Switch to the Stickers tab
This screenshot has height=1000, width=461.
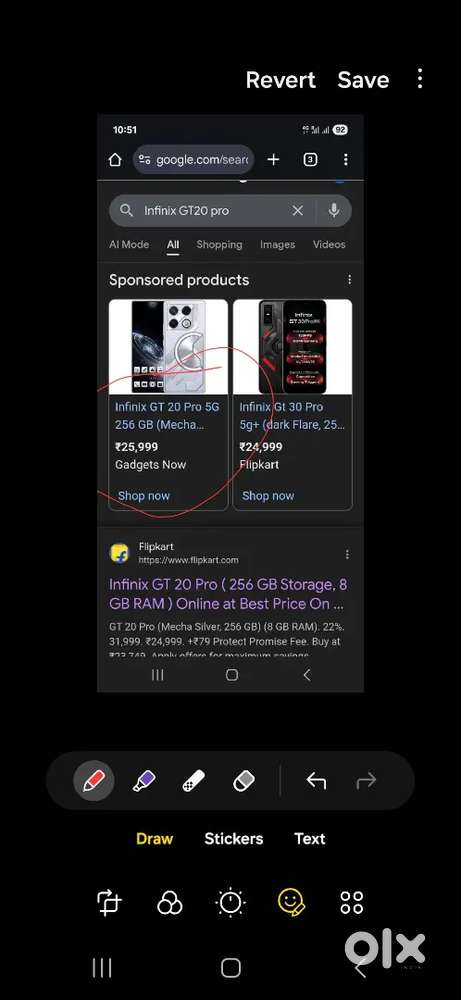coord(233,839)
